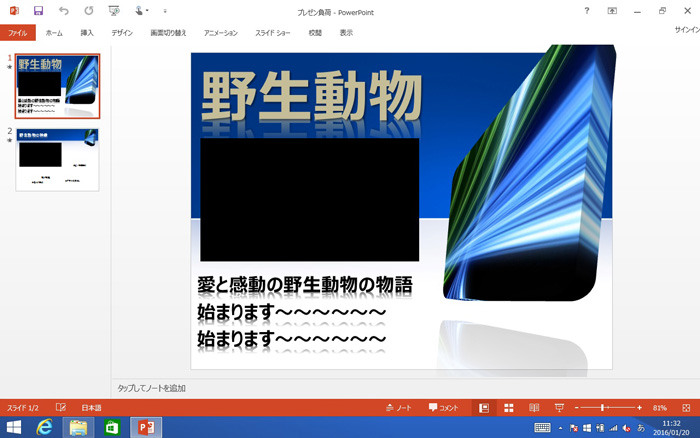This screenshot has width=700, height=438.
Task: Switch to the ホーム tab
Action: (54, 33)
